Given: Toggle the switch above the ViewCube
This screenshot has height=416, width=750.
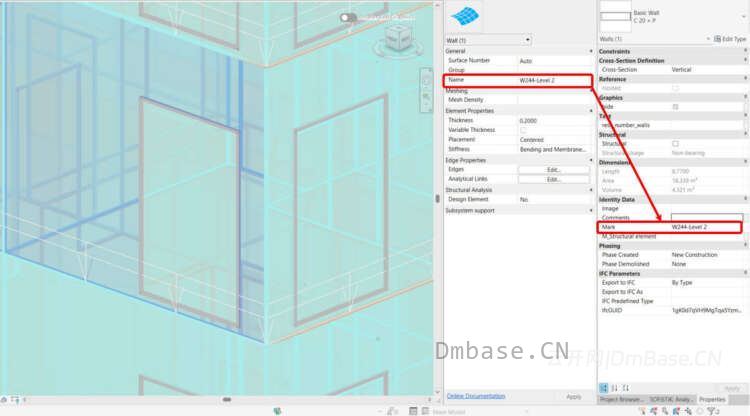Looking at the screenshot, I should click(x=349, y=18).
